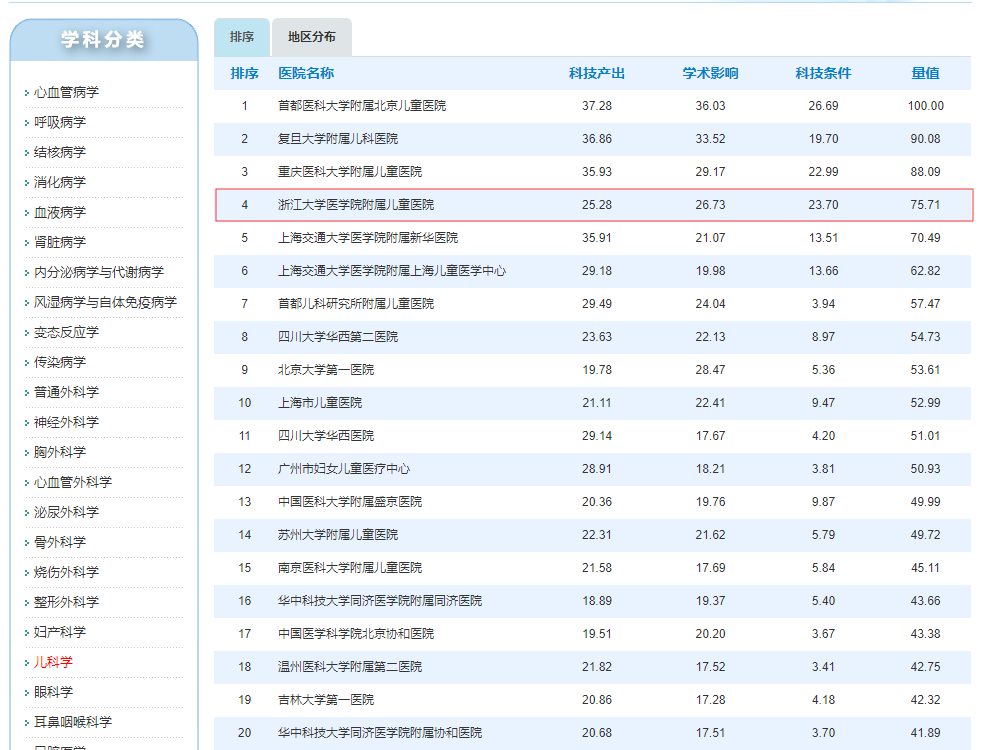
Task: Click the 90.08 score value
Action: pyautogui.click(x=926, y=139)
